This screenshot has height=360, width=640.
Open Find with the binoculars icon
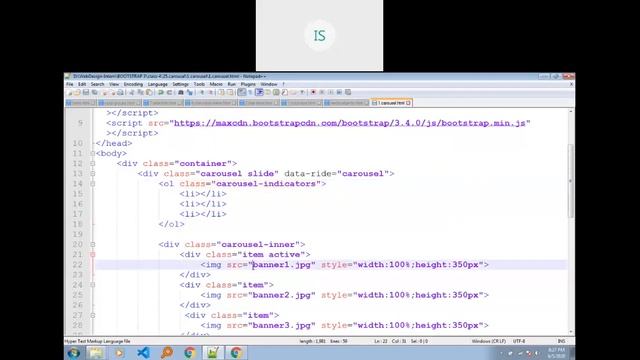coord(180,93)
